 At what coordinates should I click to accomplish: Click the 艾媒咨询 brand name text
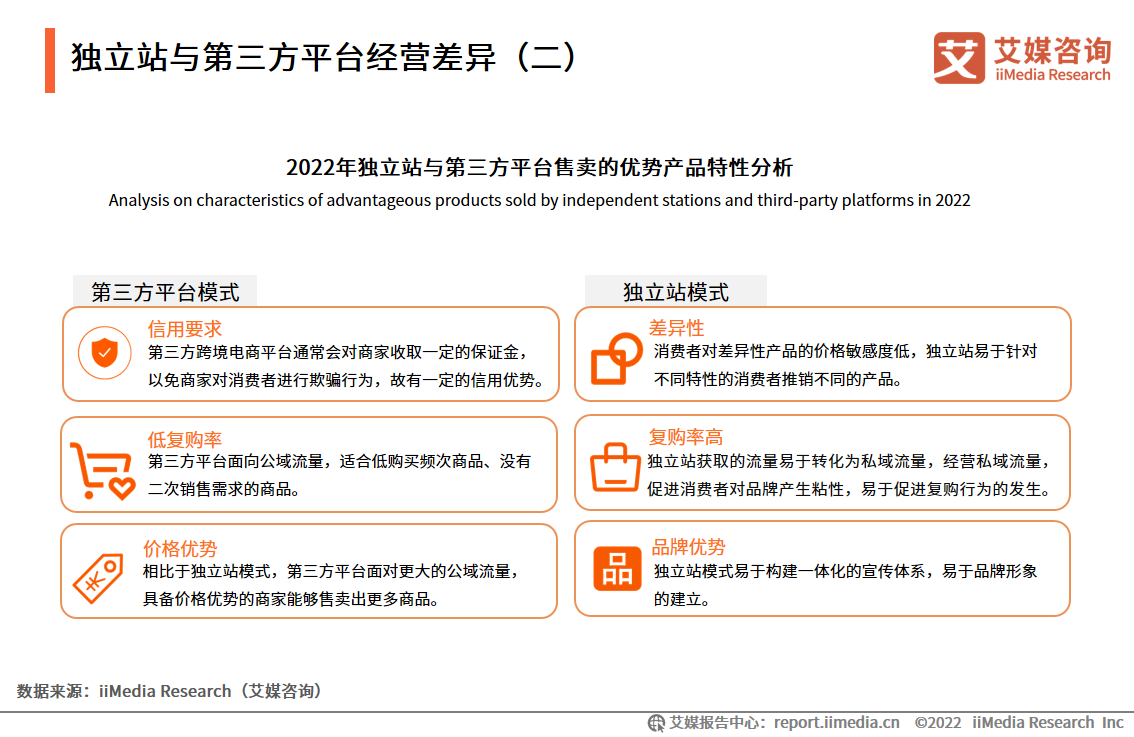(x=1053, y=50)
